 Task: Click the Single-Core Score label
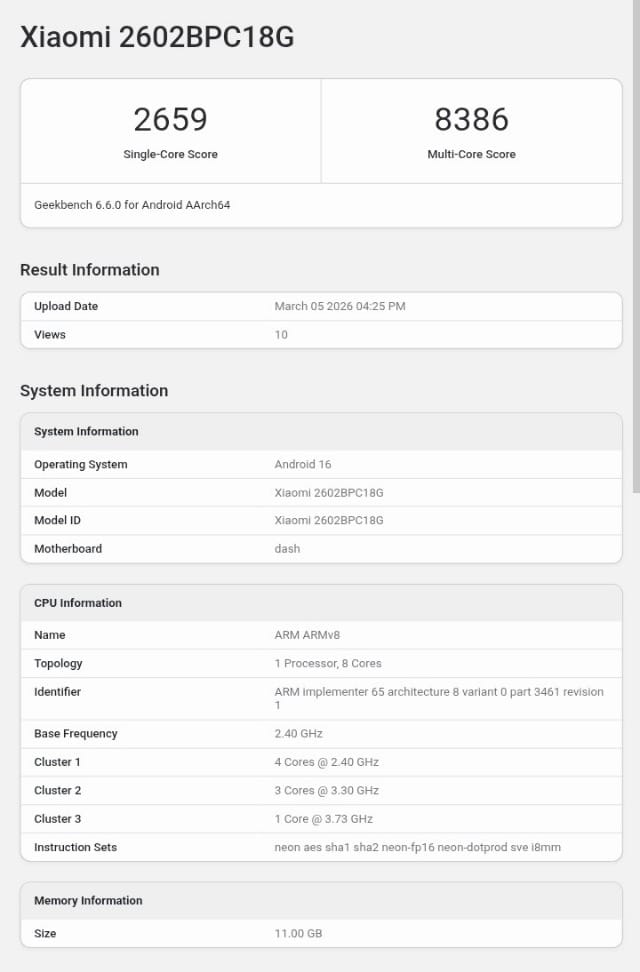pos(170,154)
